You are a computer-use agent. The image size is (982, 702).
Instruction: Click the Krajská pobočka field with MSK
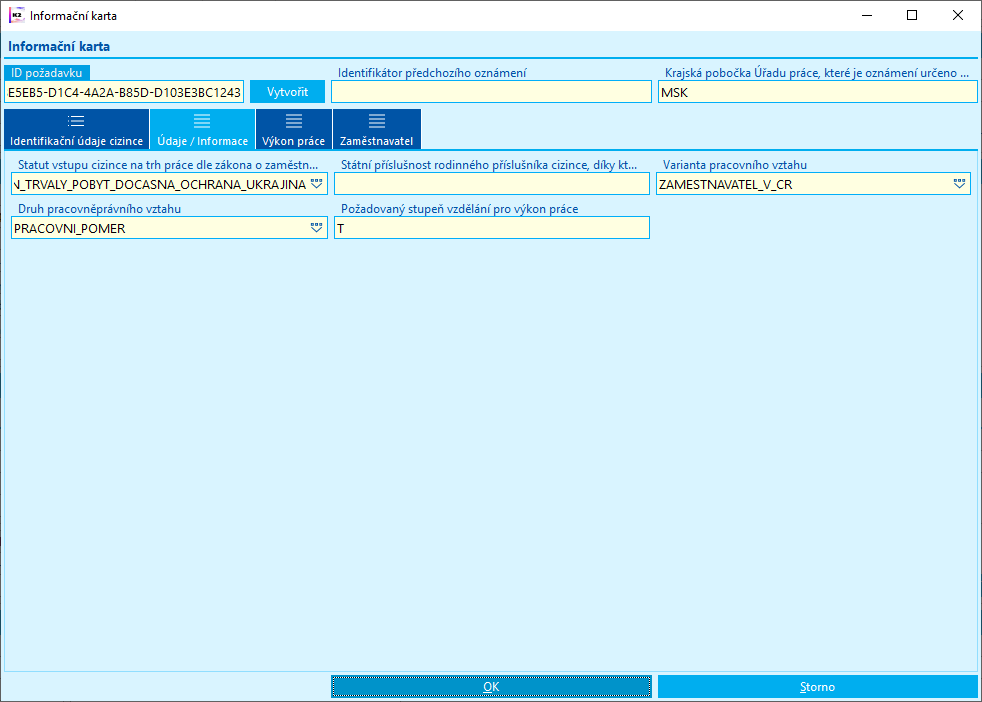[x=817, y=92]
